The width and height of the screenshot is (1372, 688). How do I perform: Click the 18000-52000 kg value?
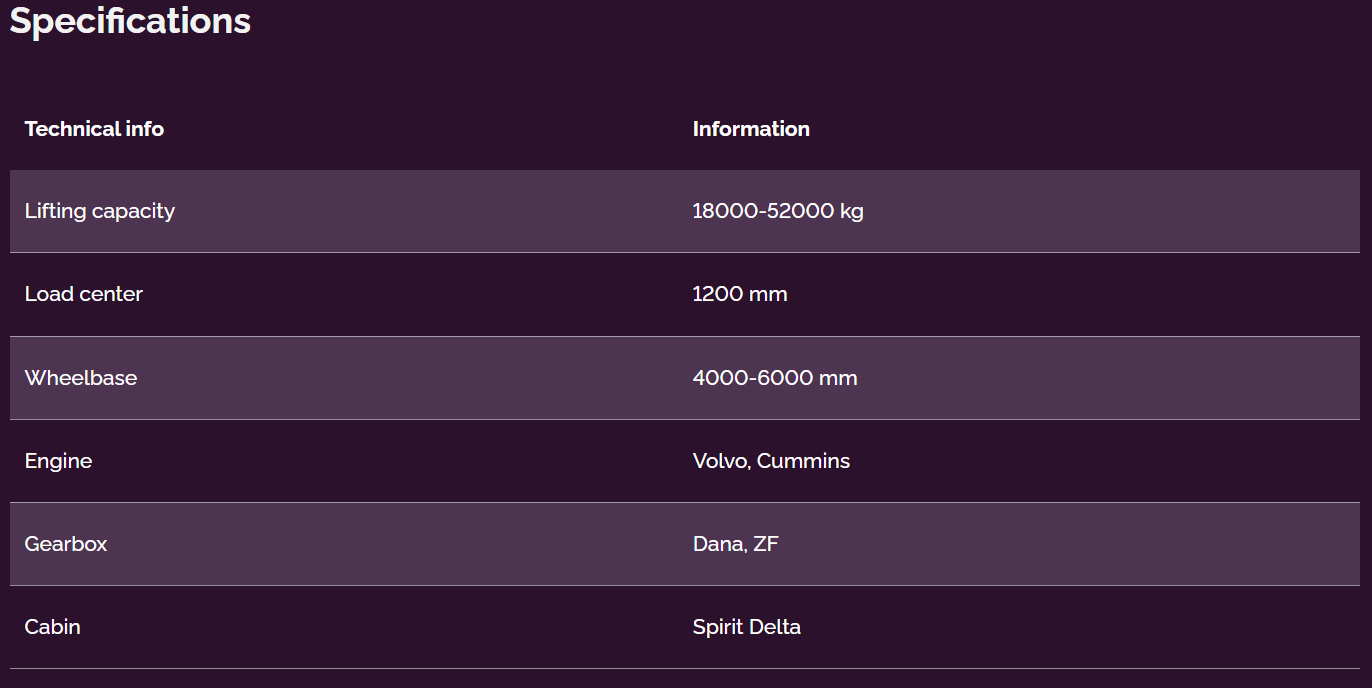click(x=778, y=211)
